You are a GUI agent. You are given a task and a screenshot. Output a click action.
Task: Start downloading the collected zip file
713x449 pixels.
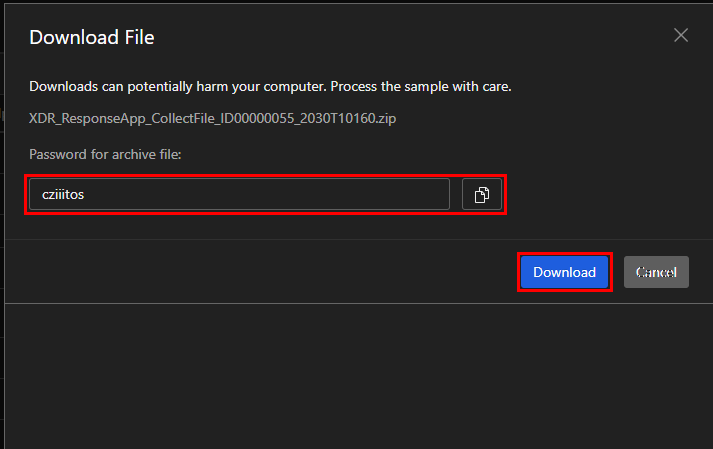(x=564, y=272)
